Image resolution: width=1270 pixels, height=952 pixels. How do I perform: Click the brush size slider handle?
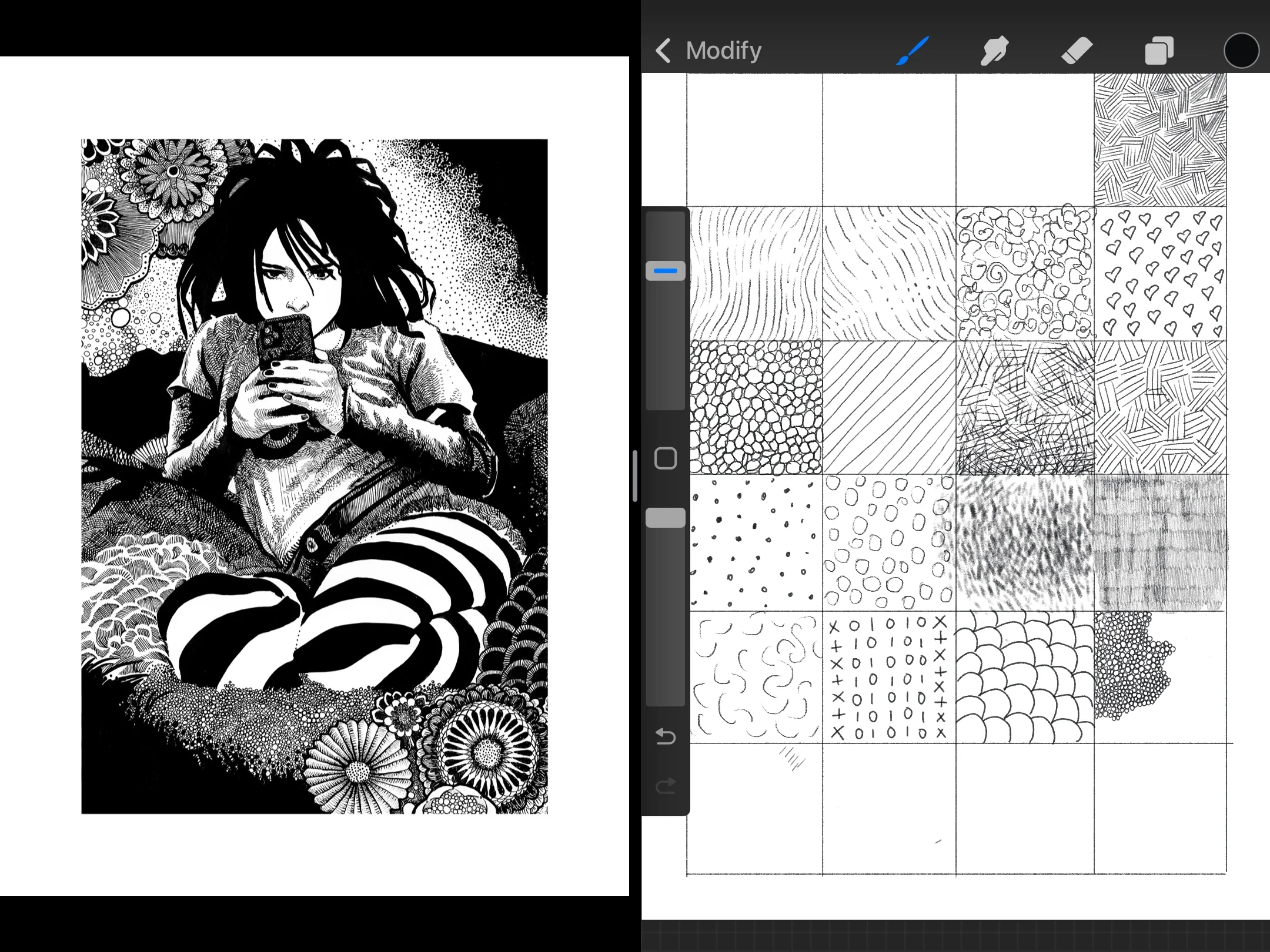[x=666, y=271]
